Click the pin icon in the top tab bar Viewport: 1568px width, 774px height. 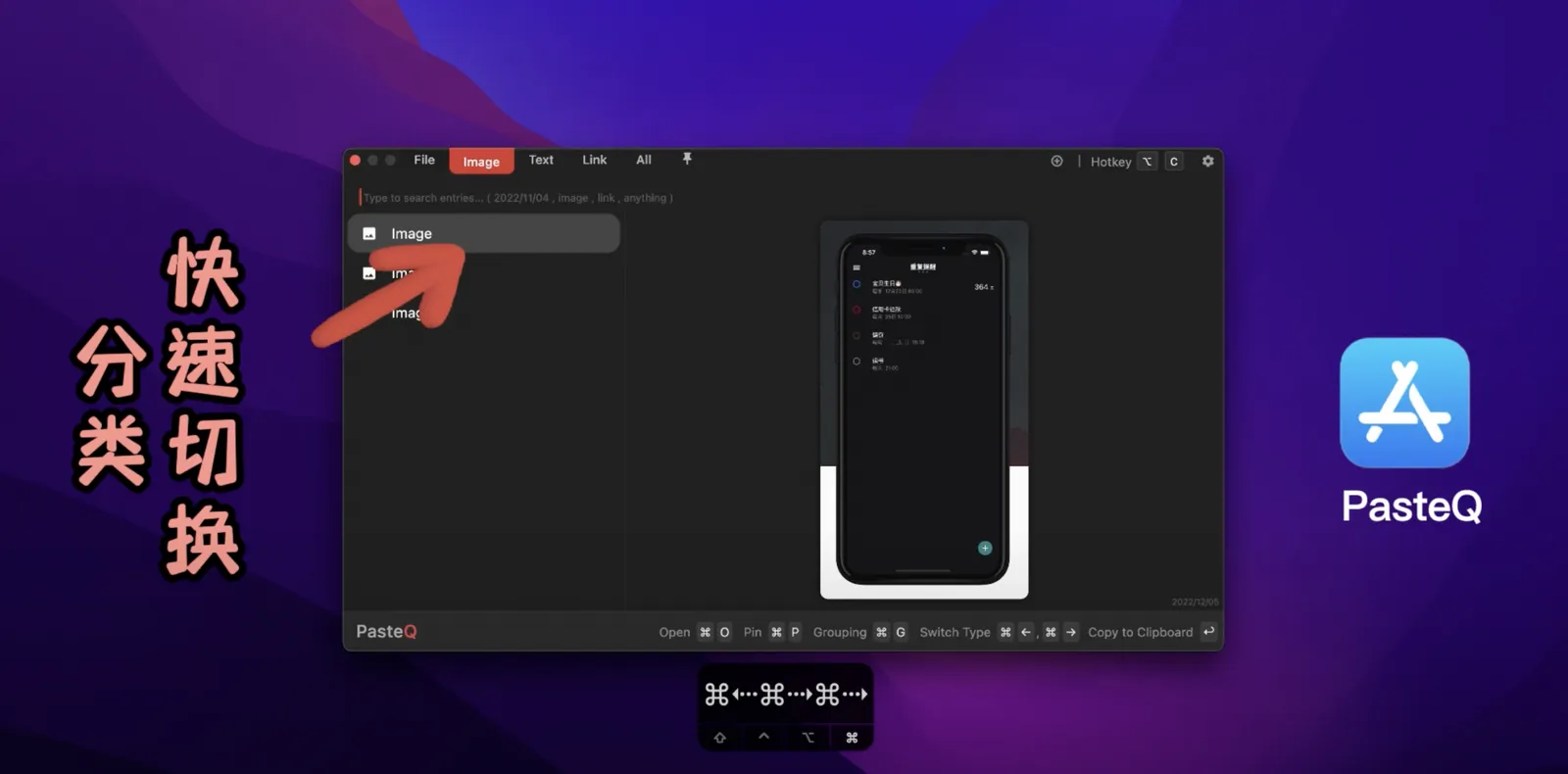687,159
